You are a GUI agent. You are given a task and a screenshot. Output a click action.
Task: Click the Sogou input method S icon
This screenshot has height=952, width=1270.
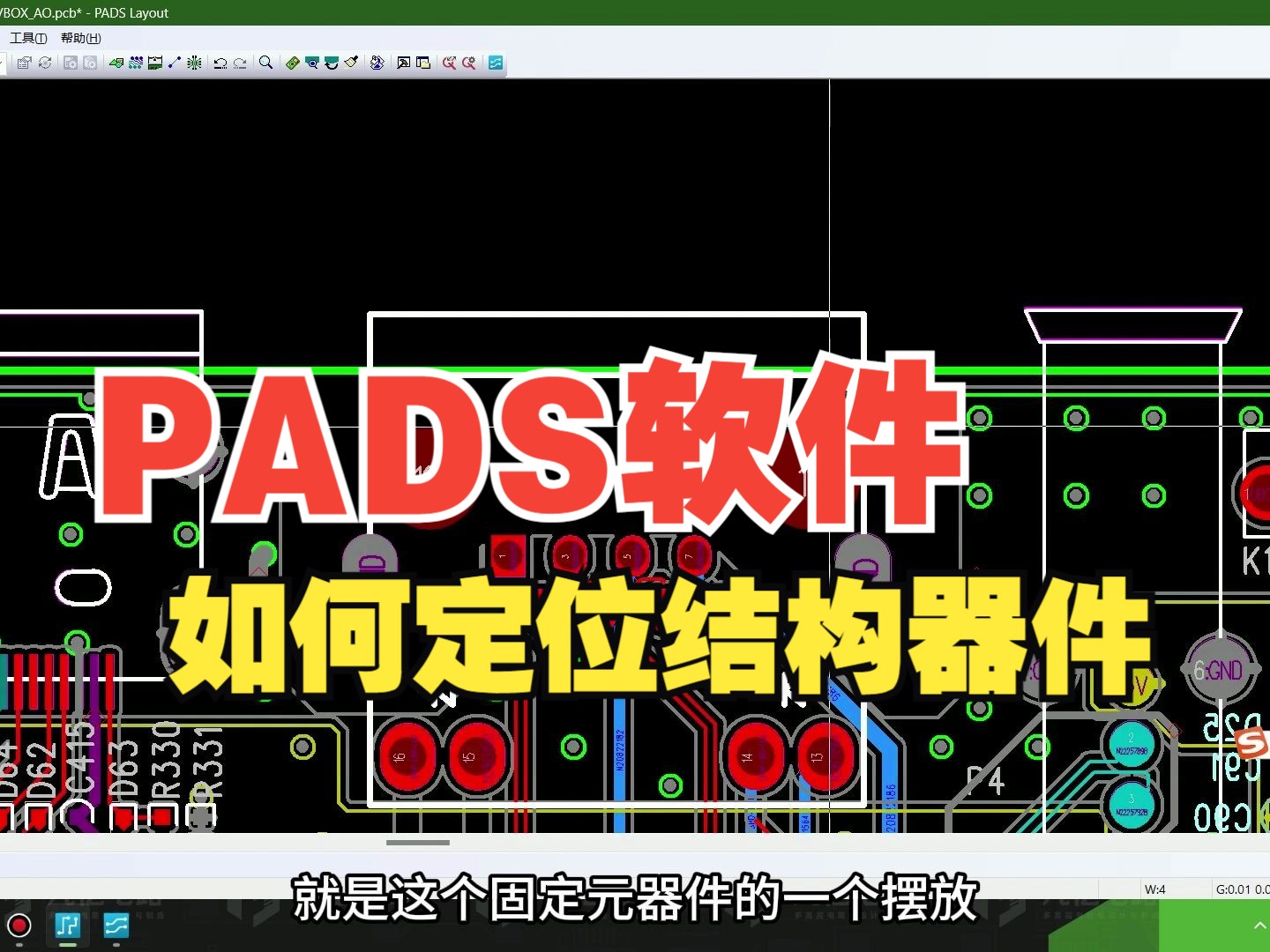coord(1252,744)
